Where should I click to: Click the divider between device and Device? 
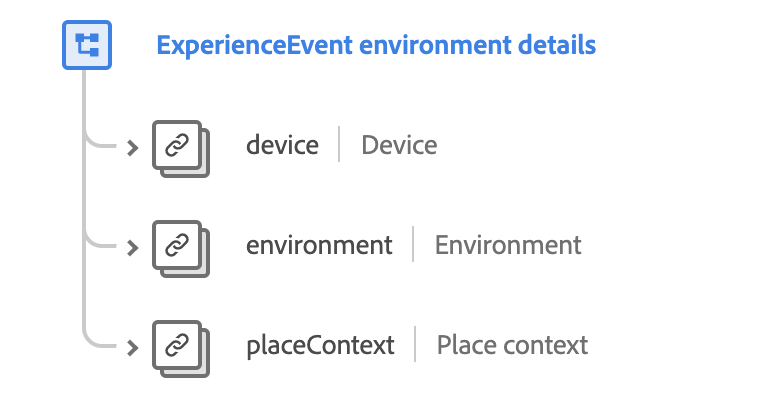[x=339, y=146]
